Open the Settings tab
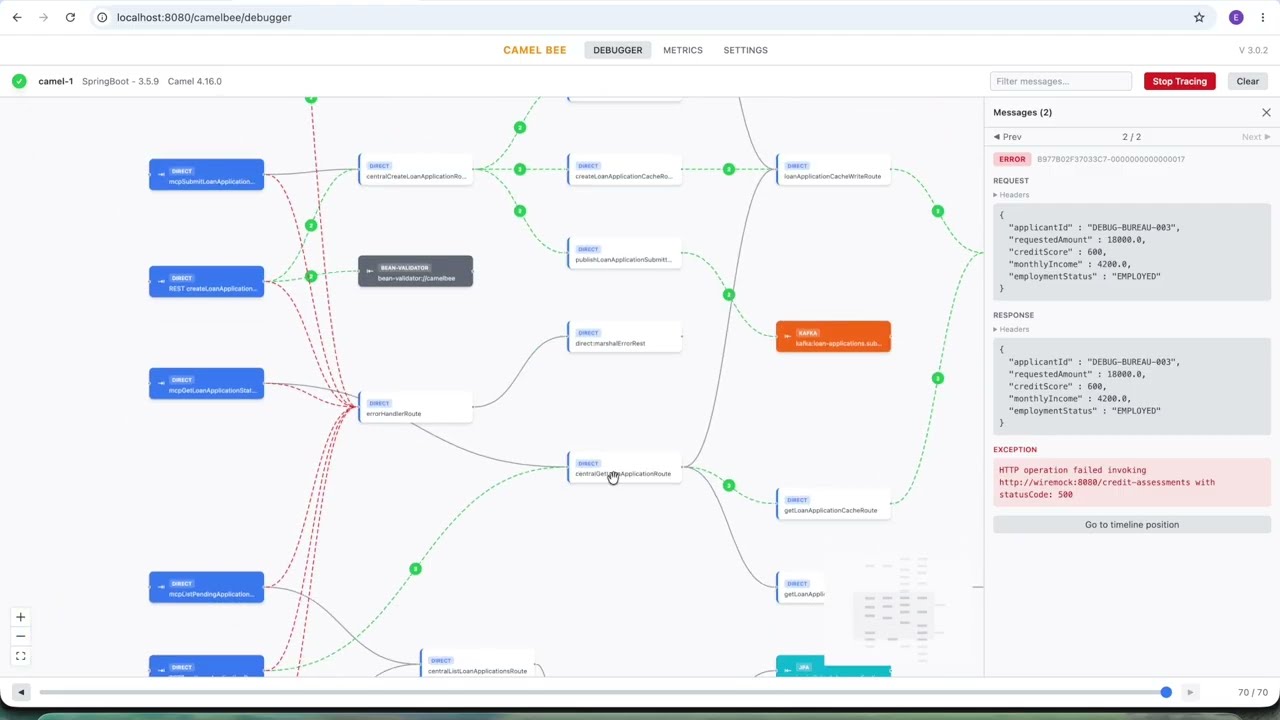The height and width of the screenshot is (720, 1280). coord(745,50)
